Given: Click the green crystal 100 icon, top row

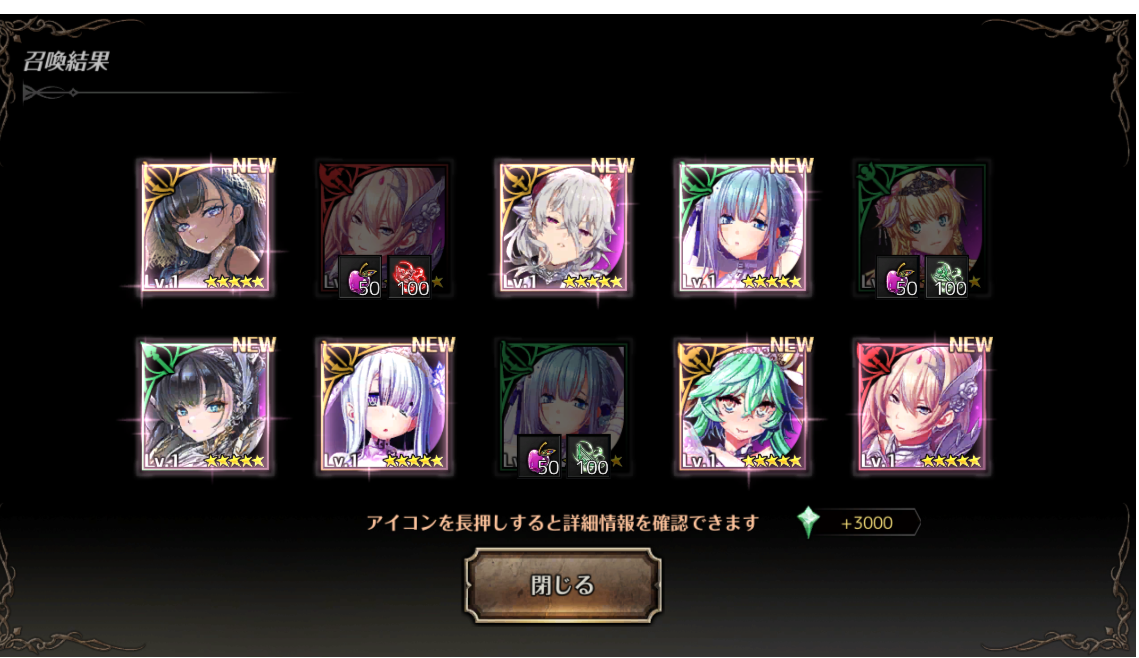Looking at the screenshot, I should coord(947,276).
